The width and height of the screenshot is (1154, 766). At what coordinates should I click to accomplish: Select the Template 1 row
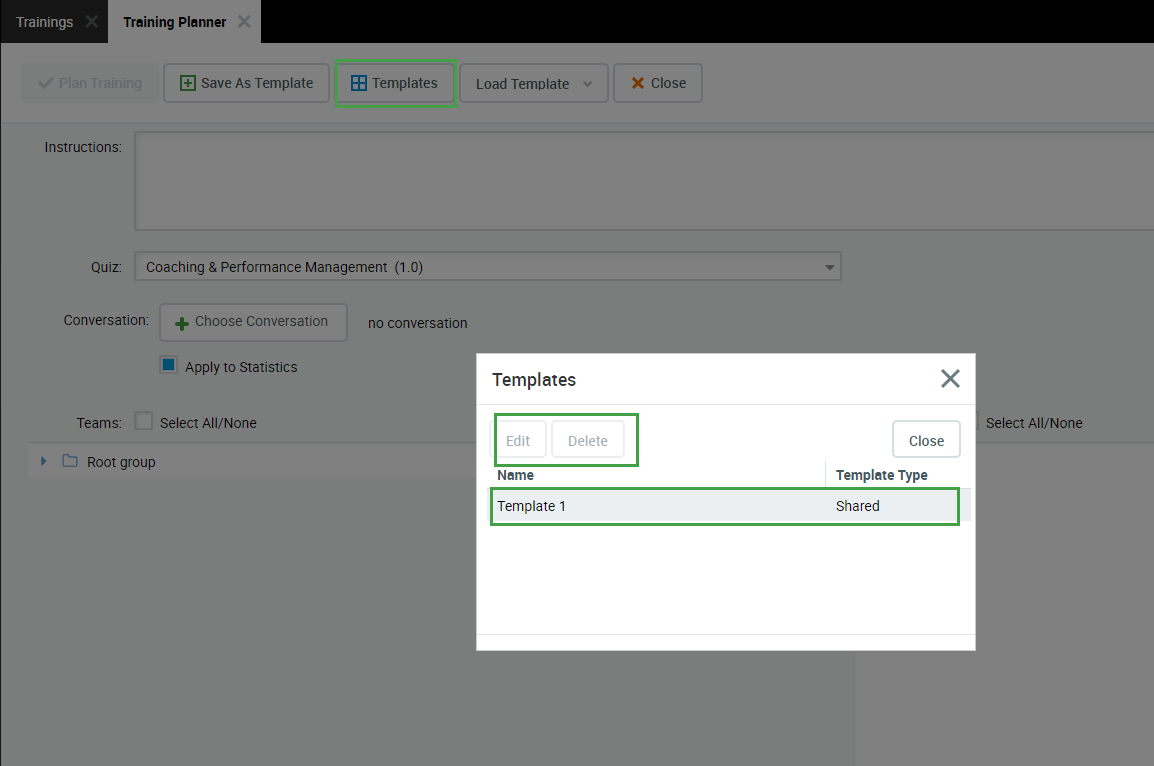[x=660, y=506]
